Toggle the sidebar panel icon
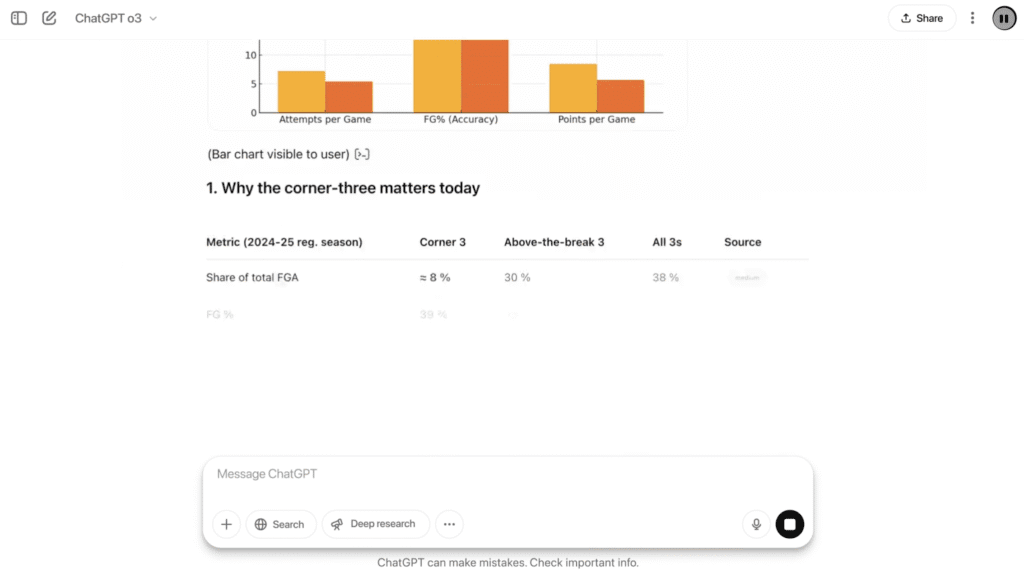Viewport: 1024px width, 573px height. click(19, 18)
